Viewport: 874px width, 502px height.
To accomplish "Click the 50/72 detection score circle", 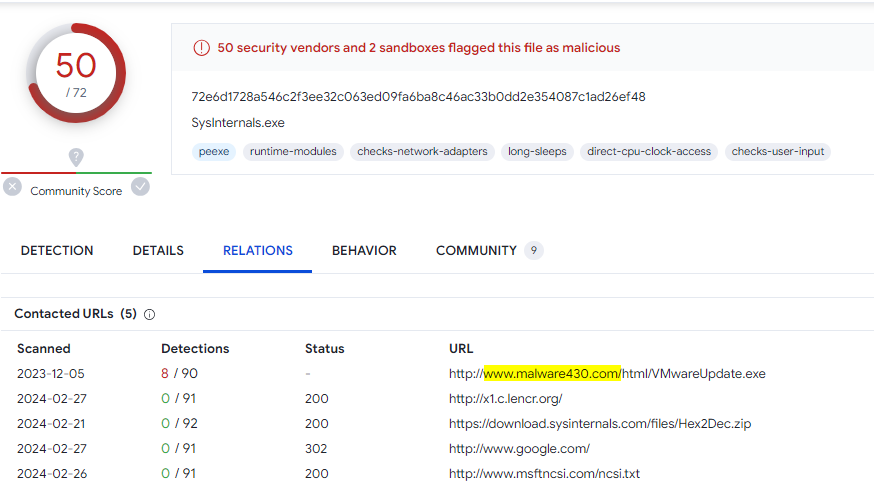I will tap(76, 72).
